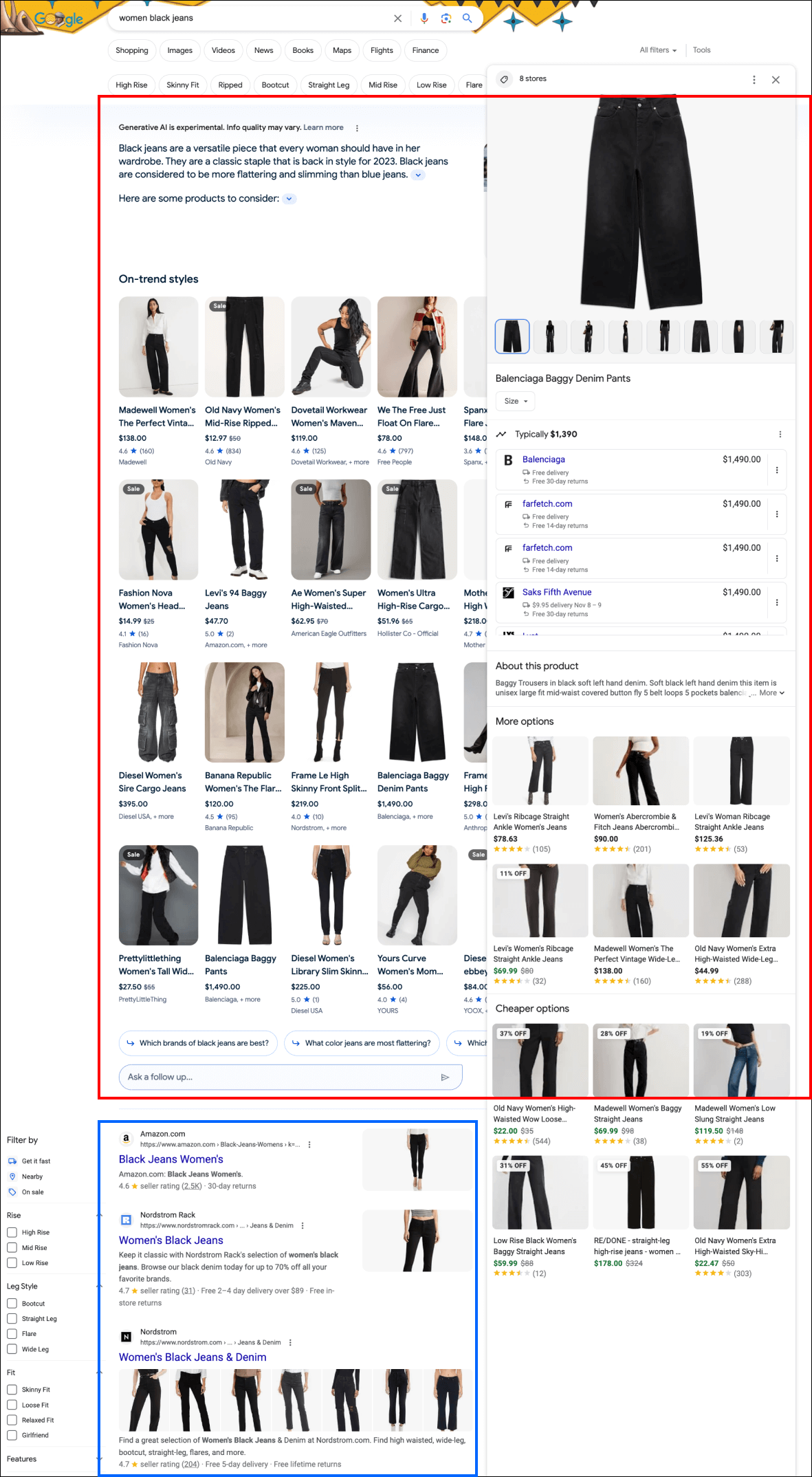
Task: Click 'What color jeans are most flattering?'
Action: (362, 1043)
